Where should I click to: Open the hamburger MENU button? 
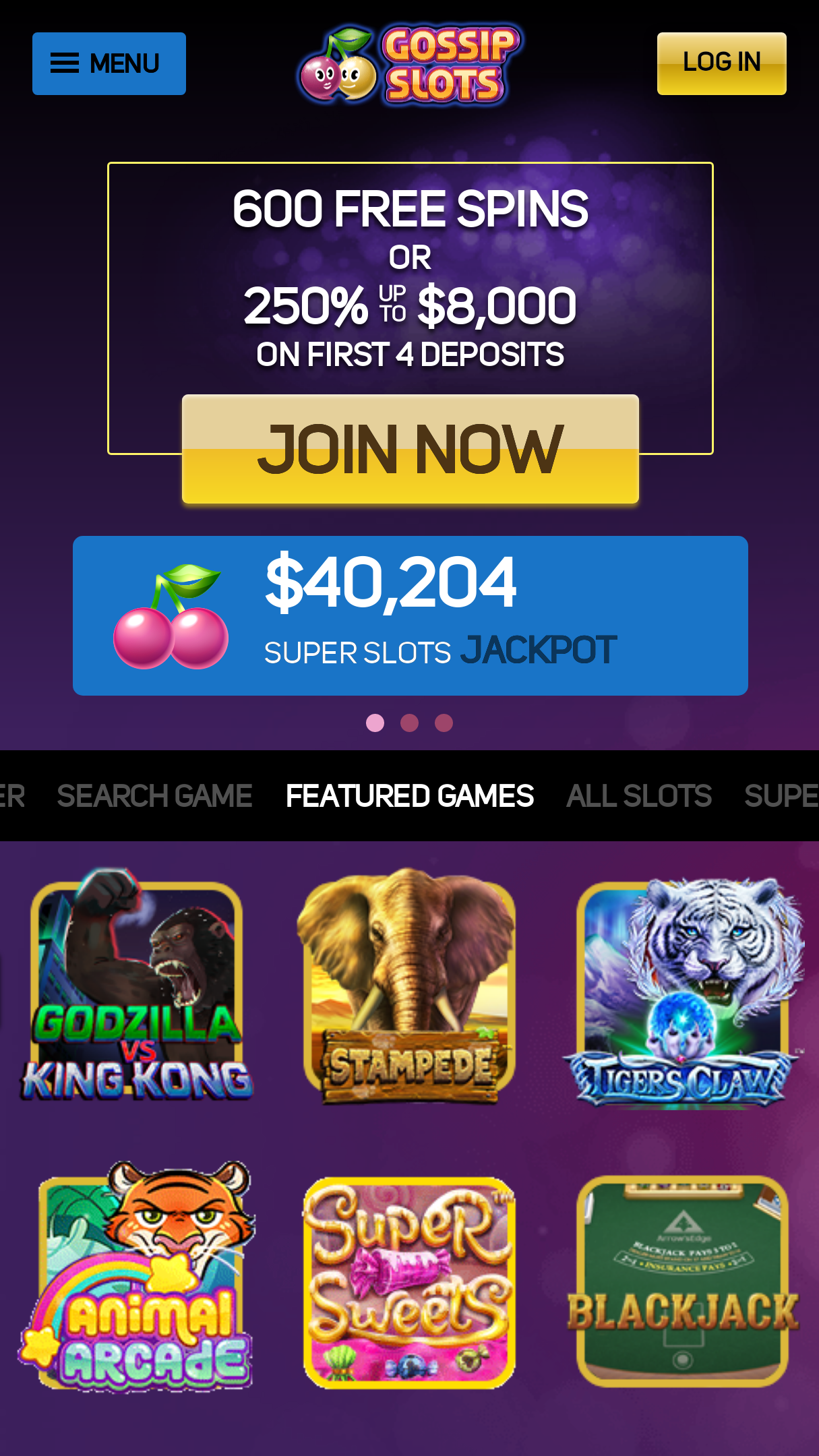(109, 63)
